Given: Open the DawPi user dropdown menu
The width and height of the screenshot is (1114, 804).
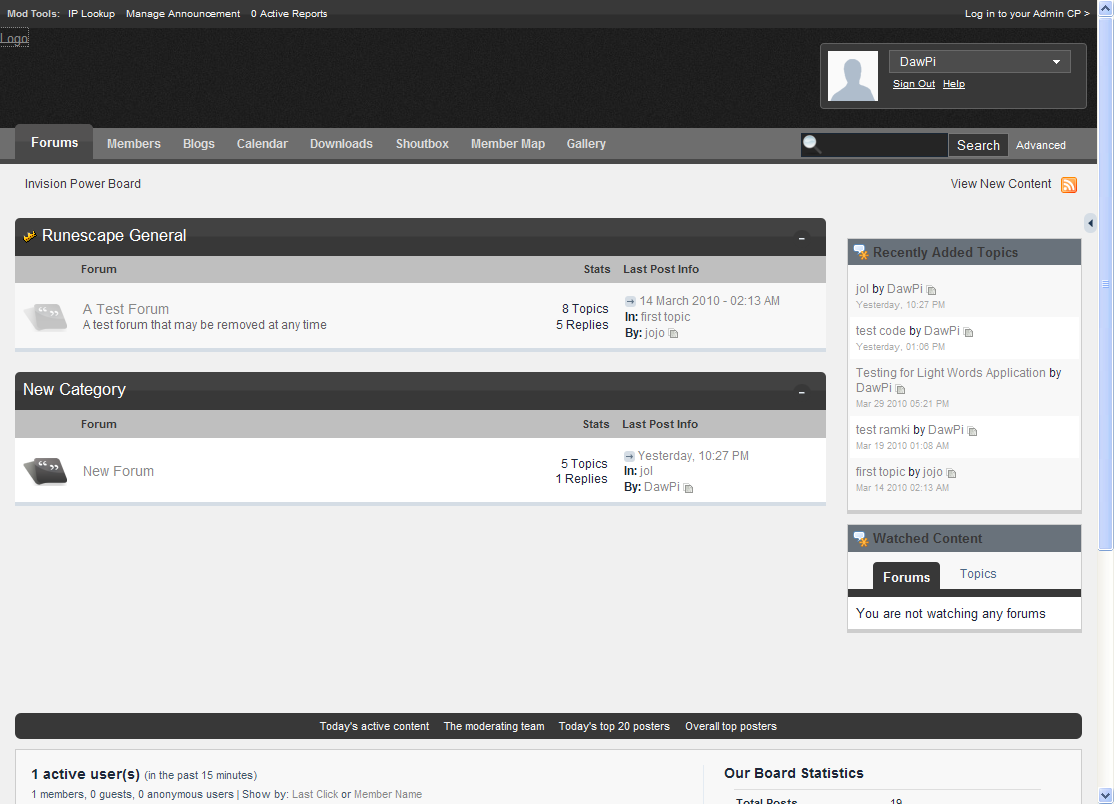Looking at the screenshot, I should [1056, 62].
